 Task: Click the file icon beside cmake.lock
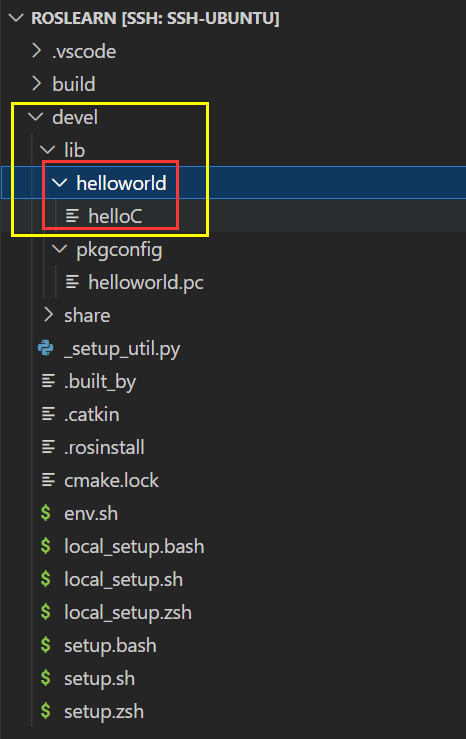pyautogui.click(x=48, y=480)
